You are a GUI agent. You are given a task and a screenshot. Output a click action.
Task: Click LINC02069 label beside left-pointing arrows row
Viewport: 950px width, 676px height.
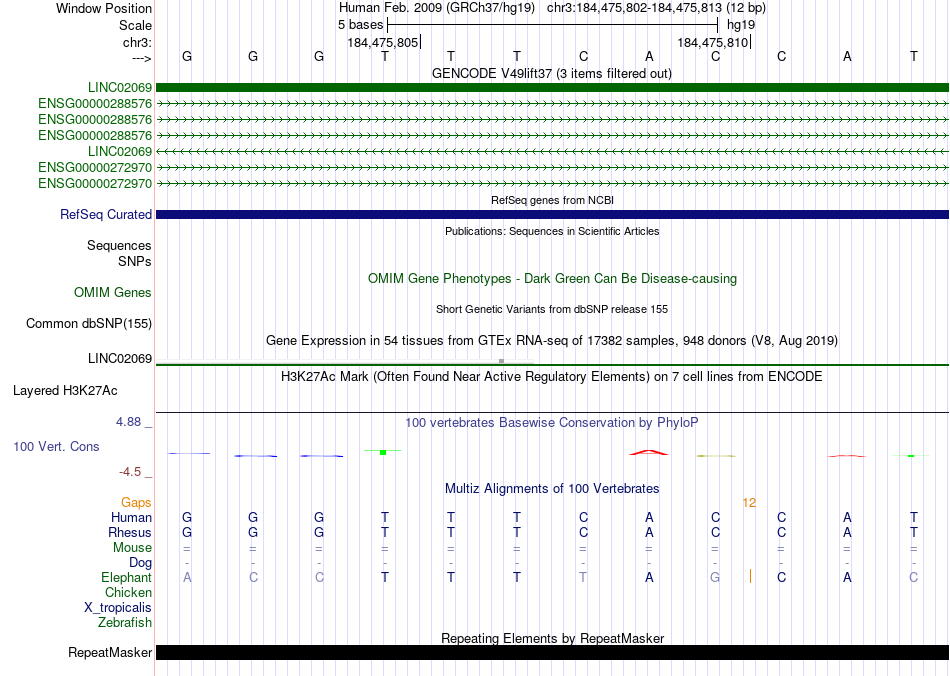tap(119, 151)
